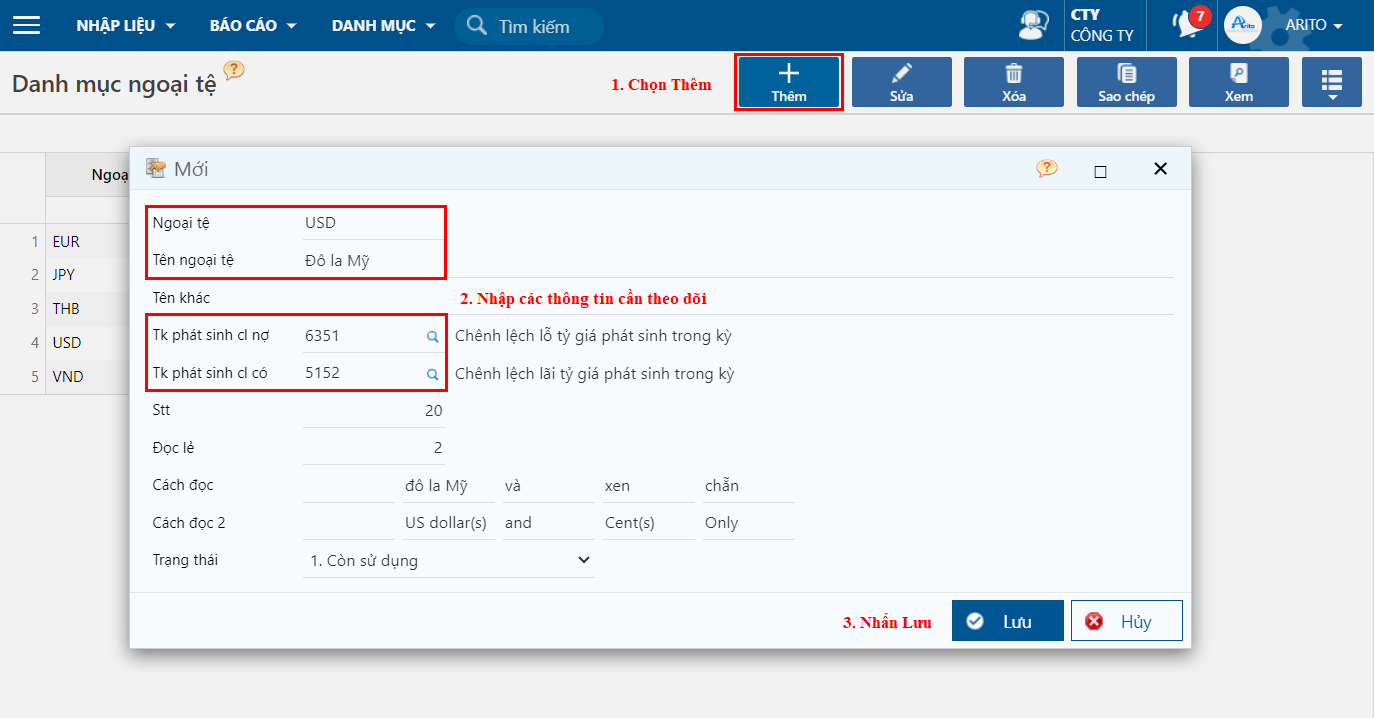Click the Xóa trash toolbar button
The width and height of the screenshot is (1374, 718).
pos(1013,82)
